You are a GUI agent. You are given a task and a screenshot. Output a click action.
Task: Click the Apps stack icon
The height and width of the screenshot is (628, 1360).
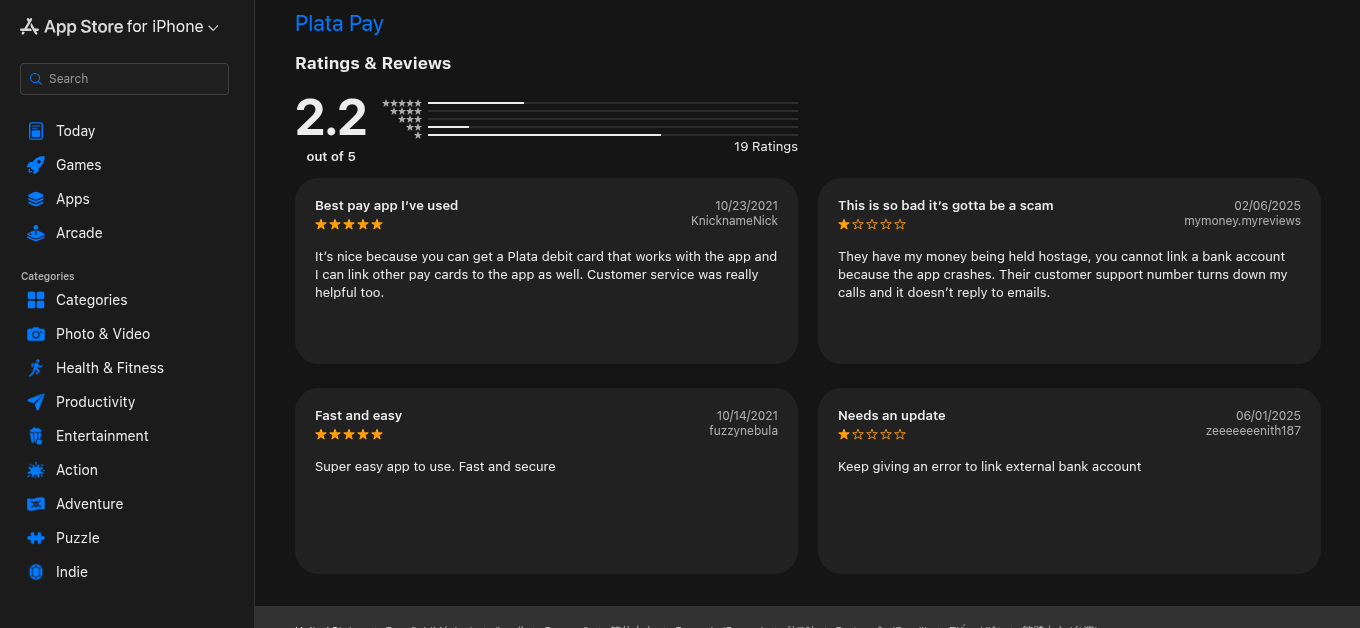tap(36, 199)
